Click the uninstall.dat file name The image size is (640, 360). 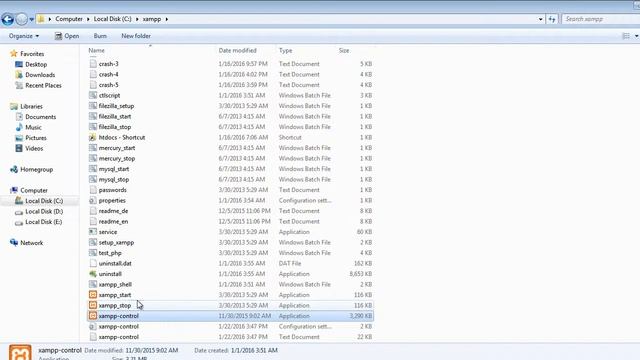pyautogui.click(x=115, y=264)
